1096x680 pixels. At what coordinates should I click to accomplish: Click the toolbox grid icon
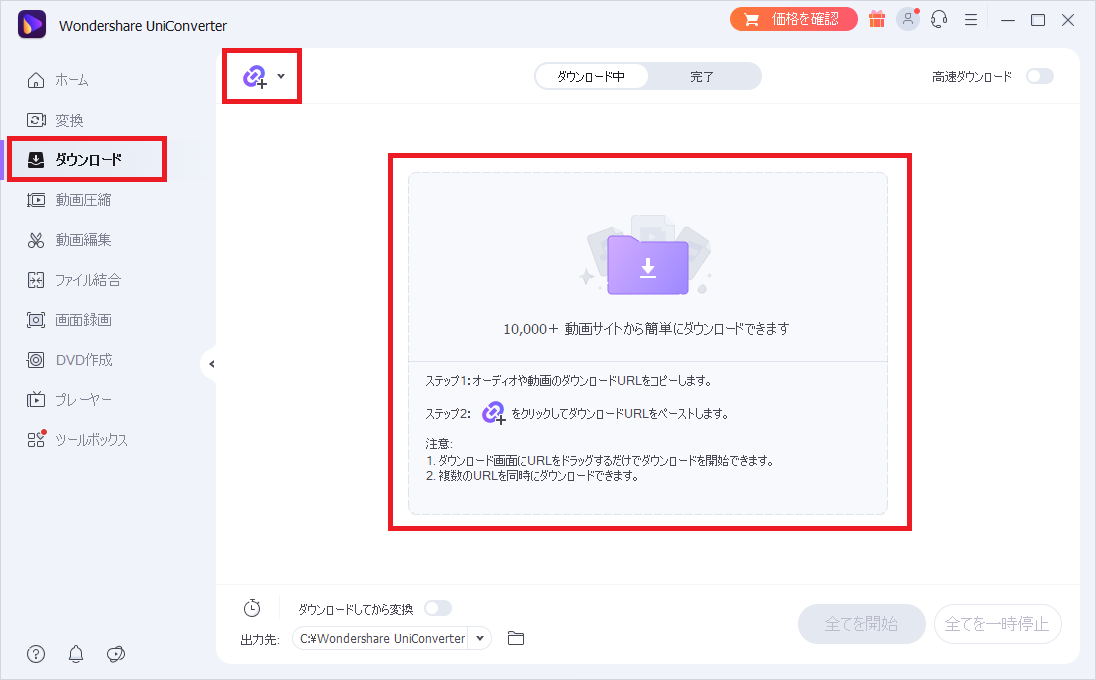[36, 439]
